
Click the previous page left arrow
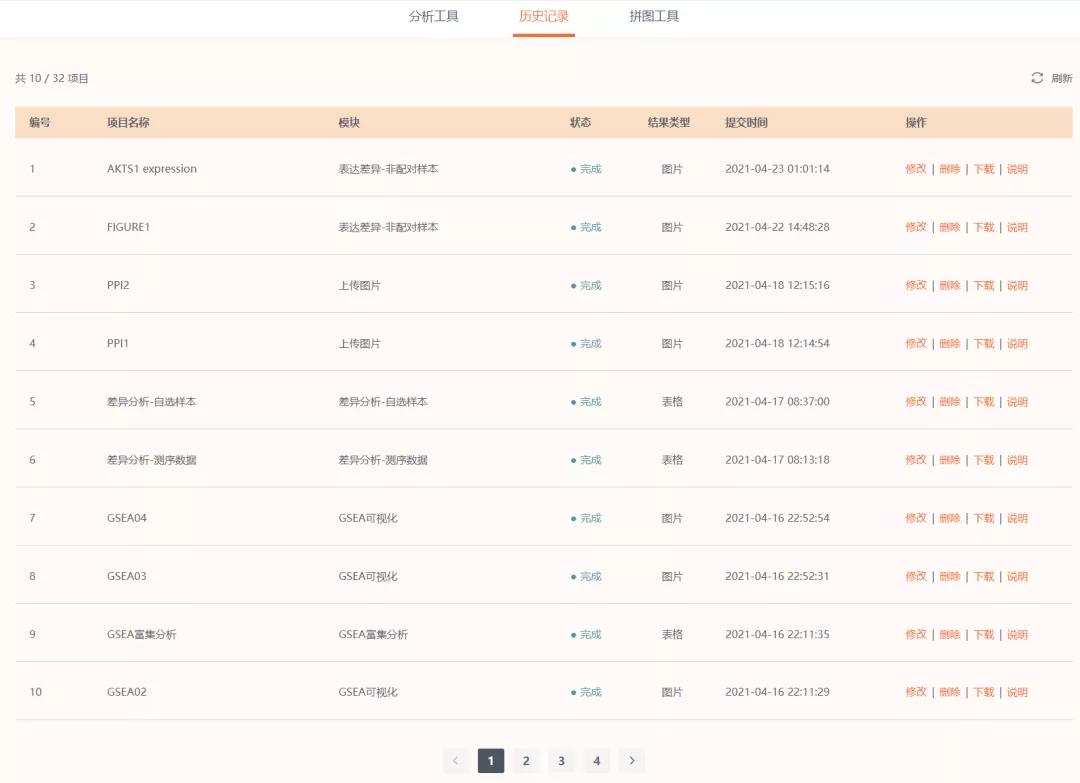coord(456,760)
